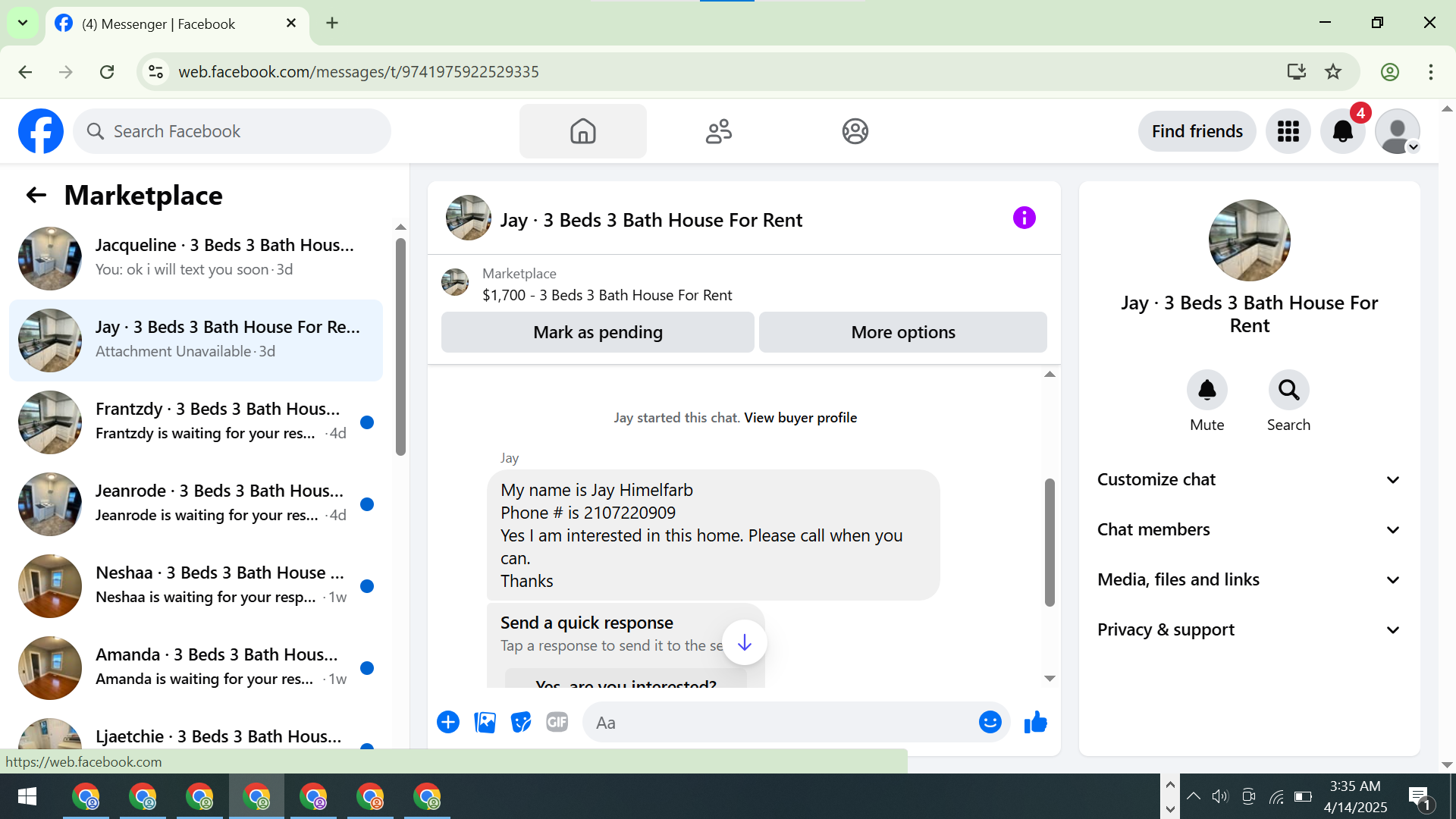This screenshot has height=819, width=1456.
Task: Search within this conversation
Action: point(1288,391)
